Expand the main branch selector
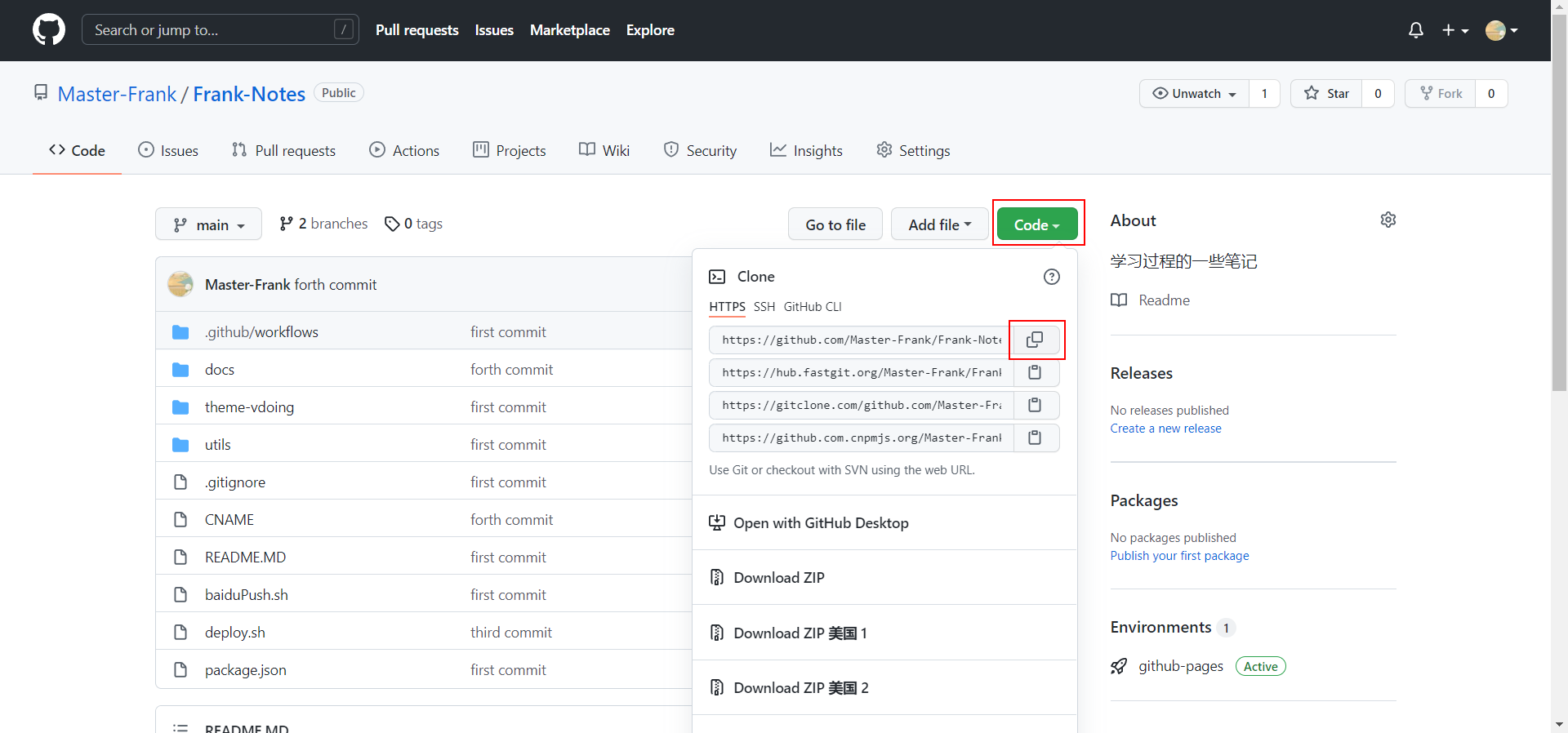1568x733 pixels. coord(208,224)
